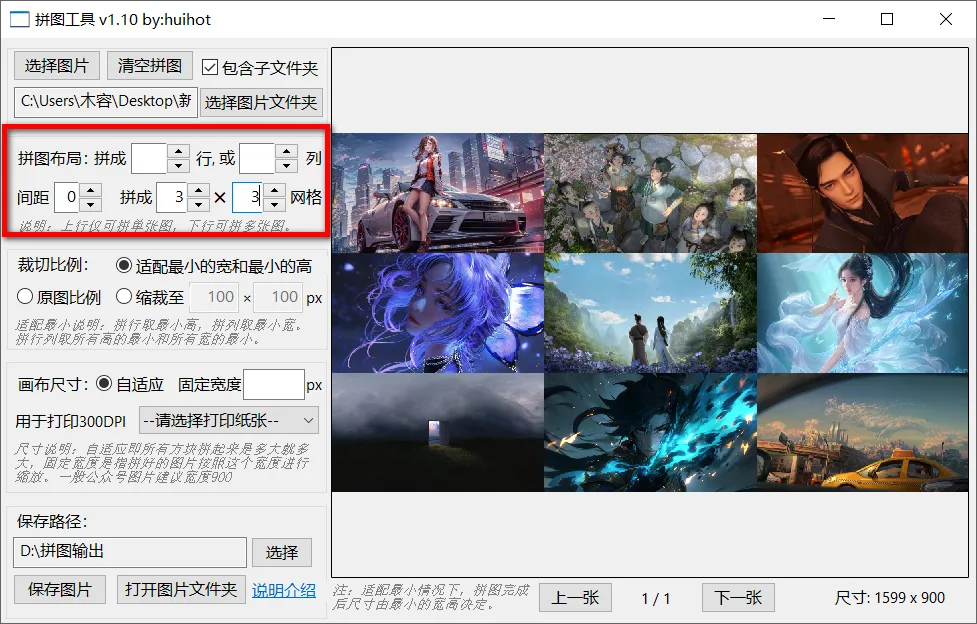Image resolution: width=977 pixels, height=624 pixels.
Task: Increase the 列 columns spinner
Action: (x=287, y=151)
